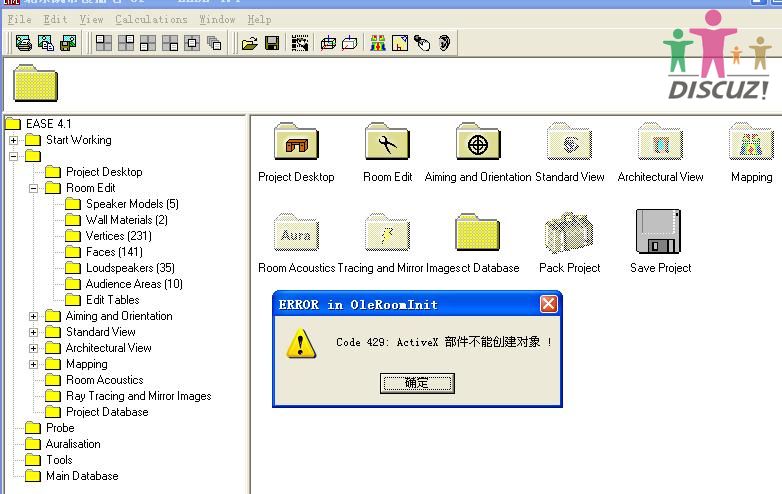Expand the Architectural View tree node
The width and height of the screenshot is (782, 494).
[33, 348]
